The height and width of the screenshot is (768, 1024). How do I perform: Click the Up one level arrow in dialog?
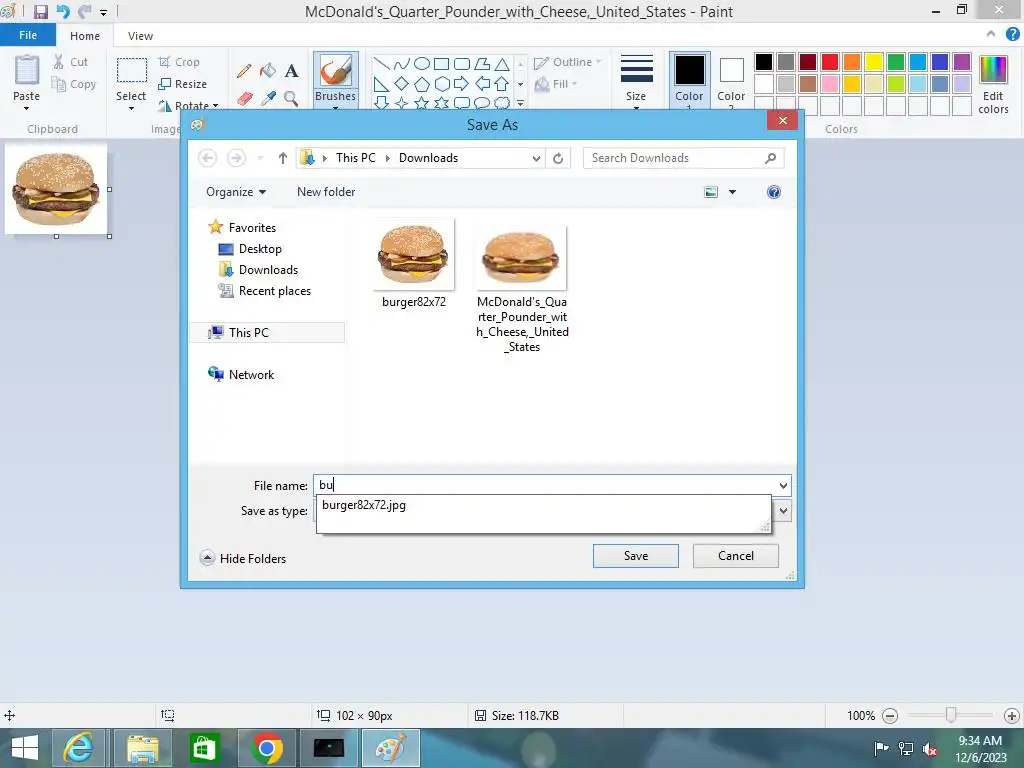(283, 158)
